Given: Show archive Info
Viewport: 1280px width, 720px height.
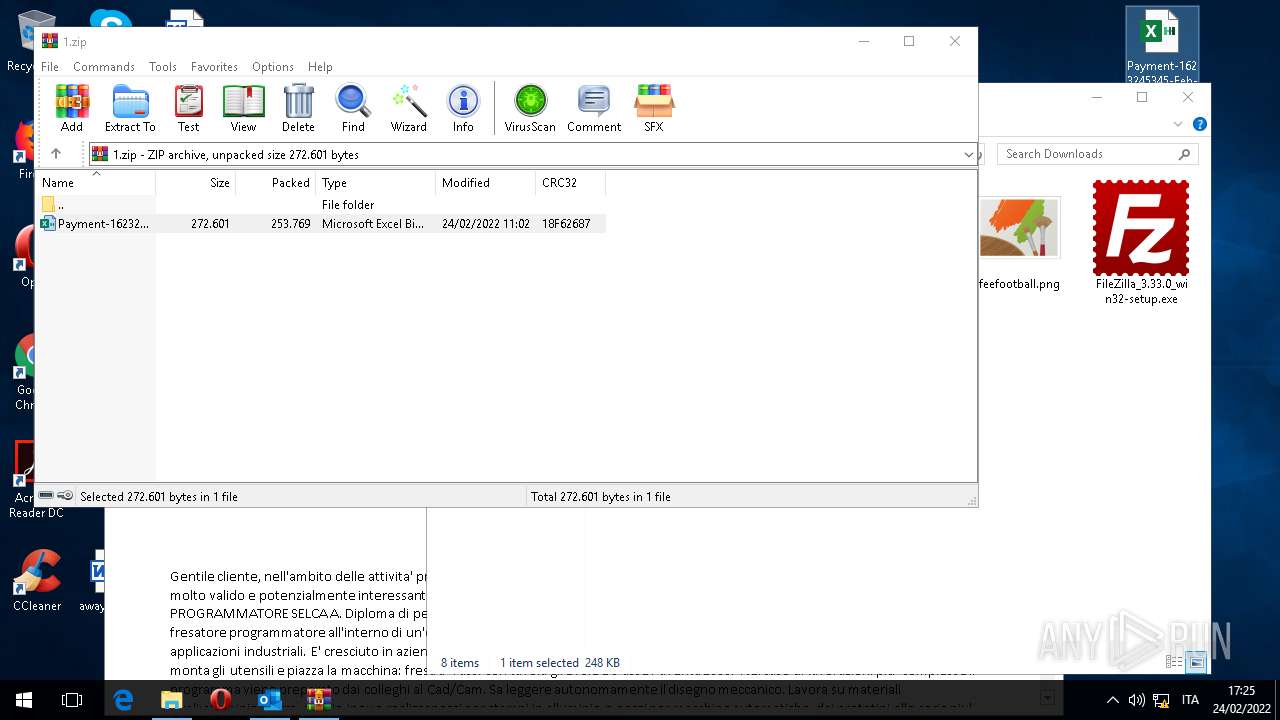Looking at the screenshot, I should pyautogui.click(x=463, y=108).
